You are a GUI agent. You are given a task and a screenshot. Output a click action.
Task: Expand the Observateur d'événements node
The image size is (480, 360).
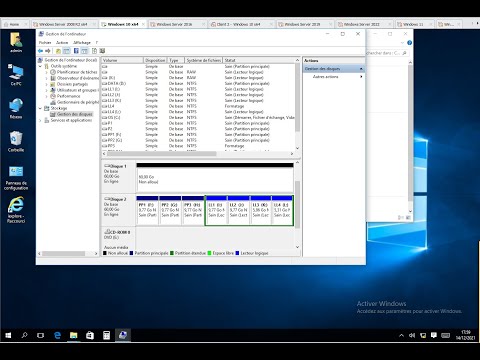tap(46, 78)
